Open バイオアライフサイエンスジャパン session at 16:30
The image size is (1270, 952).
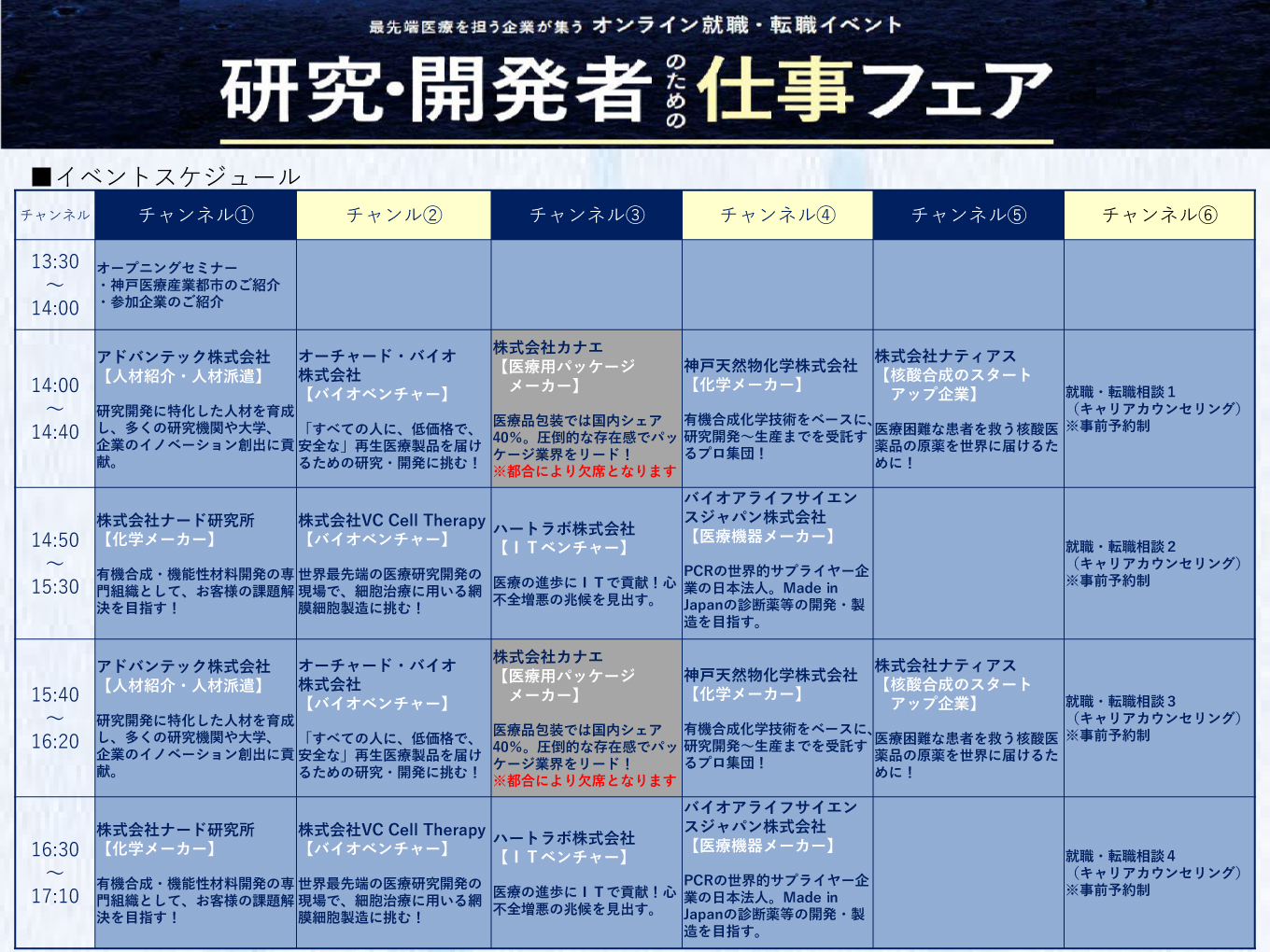point(777,873)
